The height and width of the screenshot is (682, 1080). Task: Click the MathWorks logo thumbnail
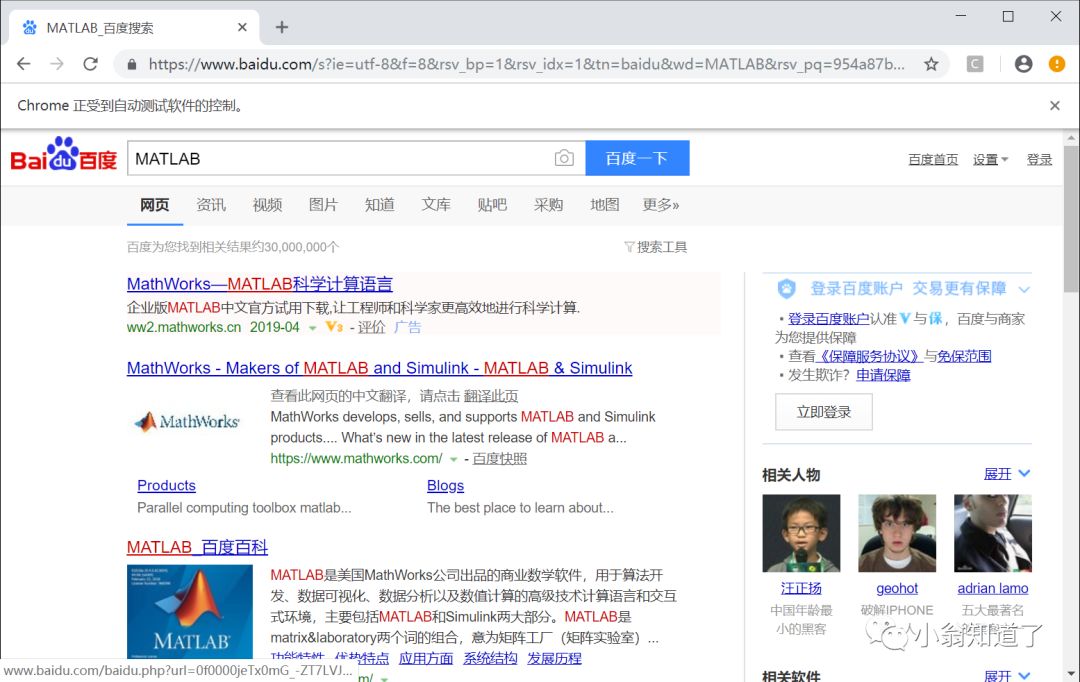(187, 421)
